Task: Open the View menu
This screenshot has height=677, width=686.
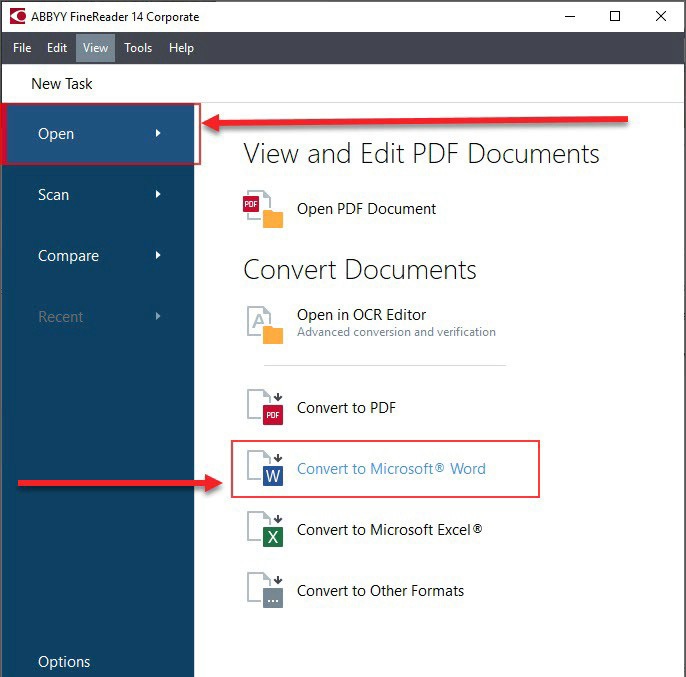Action: point(96,48)
